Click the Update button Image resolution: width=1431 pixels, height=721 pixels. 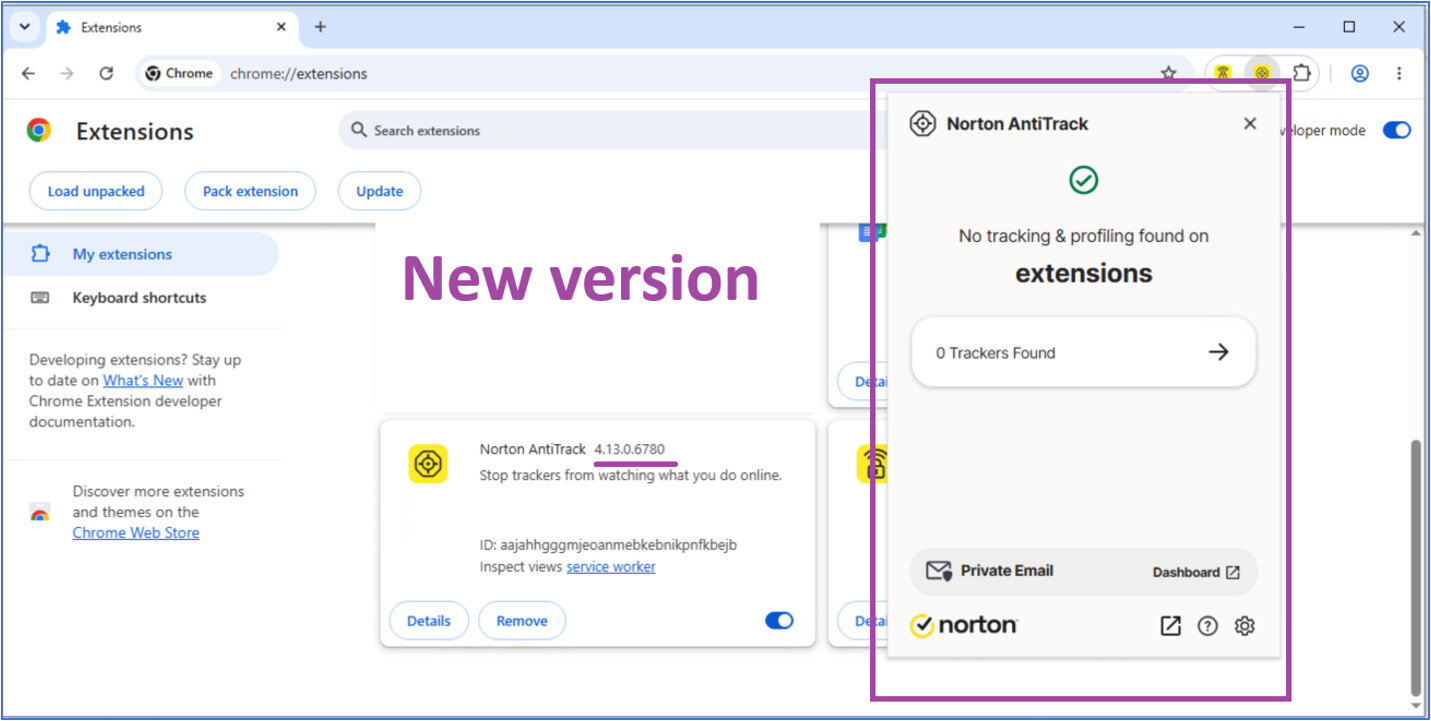(x=379, y=191)
